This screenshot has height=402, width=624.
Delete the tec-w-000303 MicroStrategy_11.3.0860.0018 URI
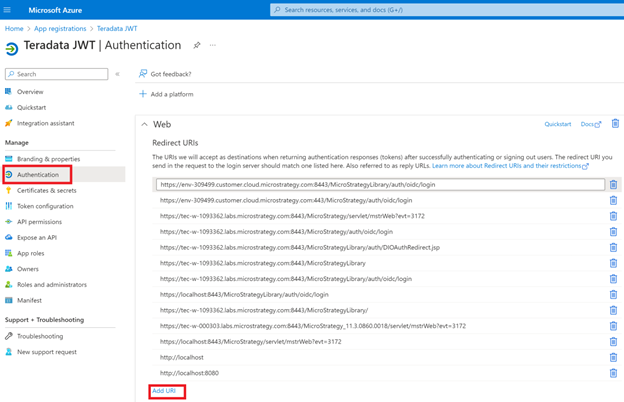coord(613,326)
